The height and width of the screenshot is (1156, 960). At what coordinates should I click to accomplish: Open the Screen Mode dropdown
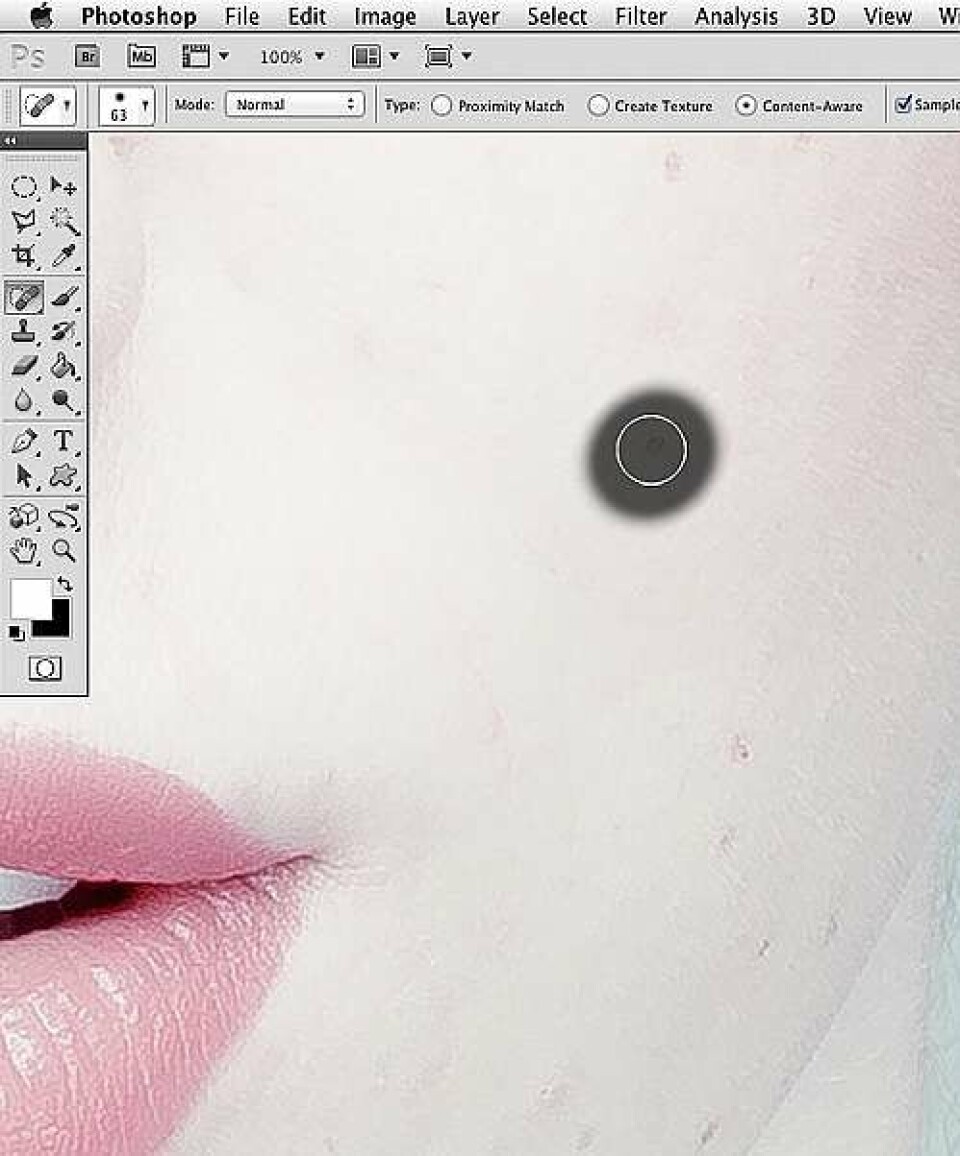(448, 56)
